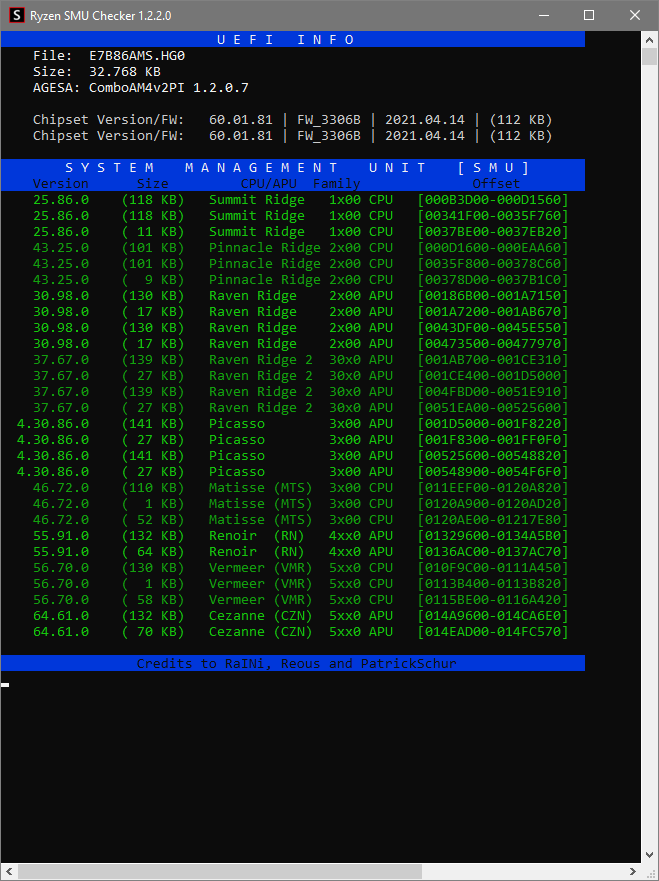Click the vertical scrollbar thumb
This screenshot has height=881, width=659.
point(649,57)
